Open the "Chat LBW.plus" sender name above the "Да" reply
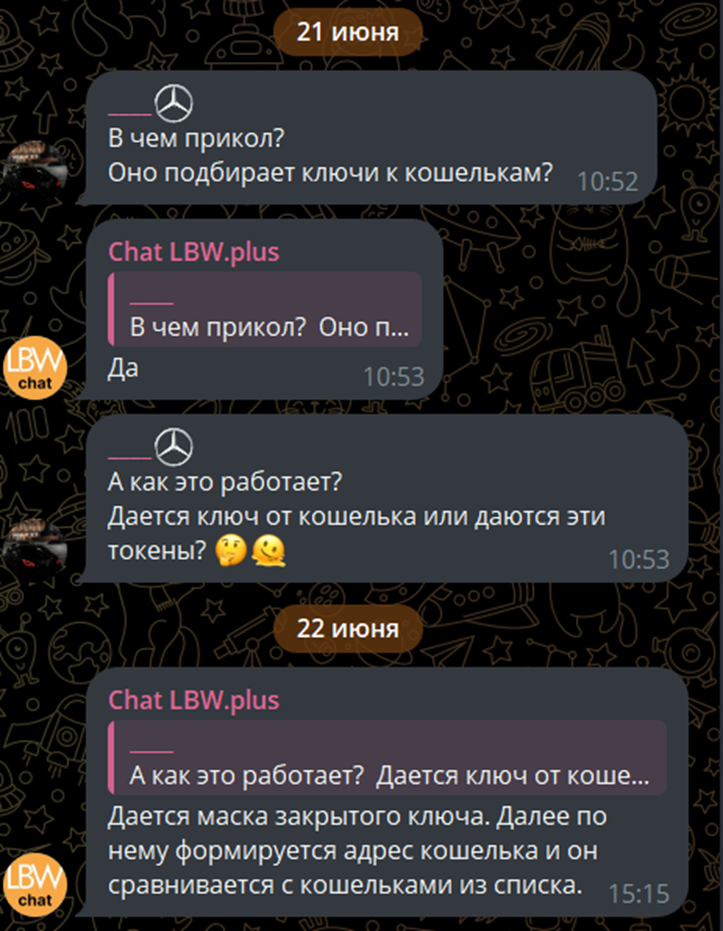This screenshot has height=931, width=723. click(x=194, y=252)
